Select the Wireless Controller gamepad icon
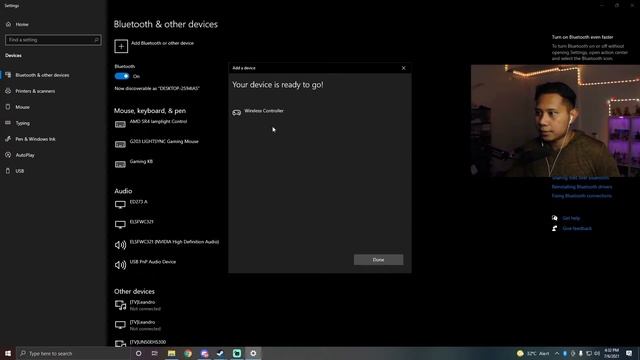This screenshot has width=640, height=360. coord(237,112)
